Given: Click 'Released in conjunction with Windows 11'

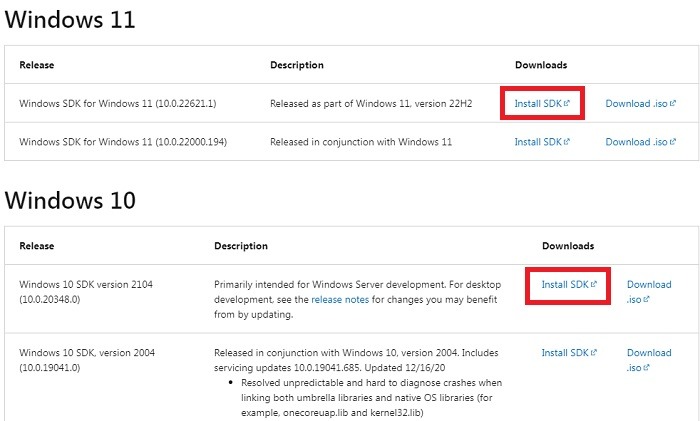Looking at the screenshot, I should [361, 142].
